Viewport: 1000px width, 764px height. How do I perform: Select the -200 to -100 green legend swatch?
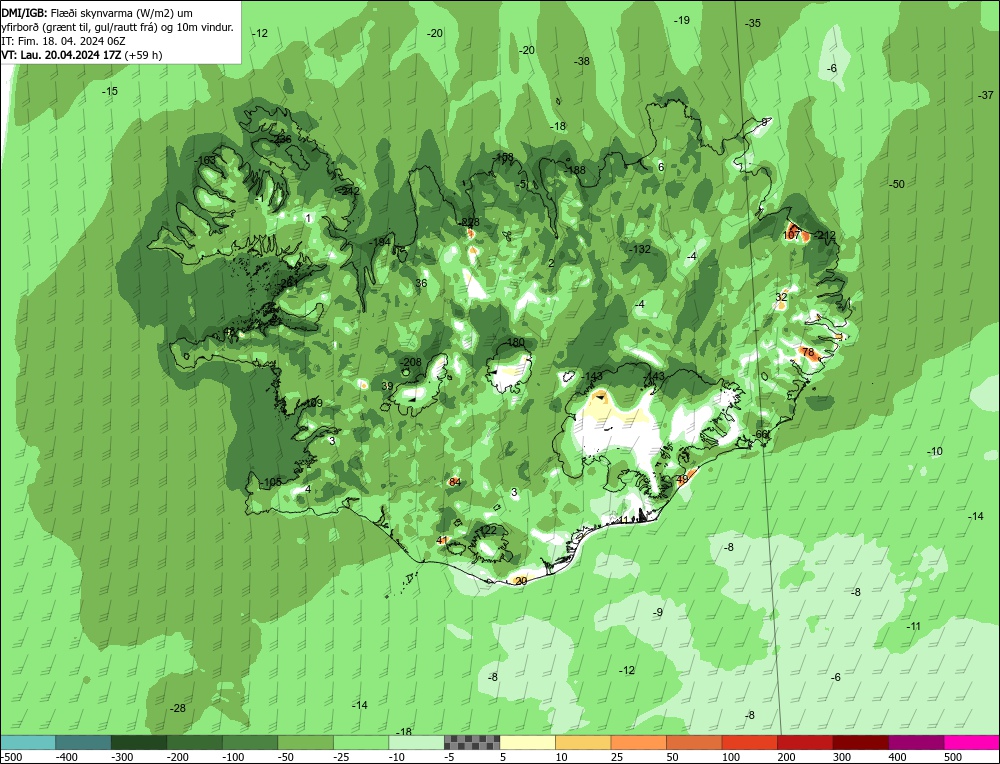point(195,742)
